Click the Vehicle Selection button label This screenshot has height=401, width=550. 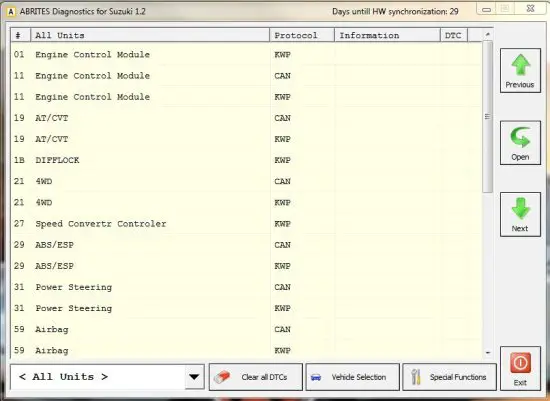point(359,377)
